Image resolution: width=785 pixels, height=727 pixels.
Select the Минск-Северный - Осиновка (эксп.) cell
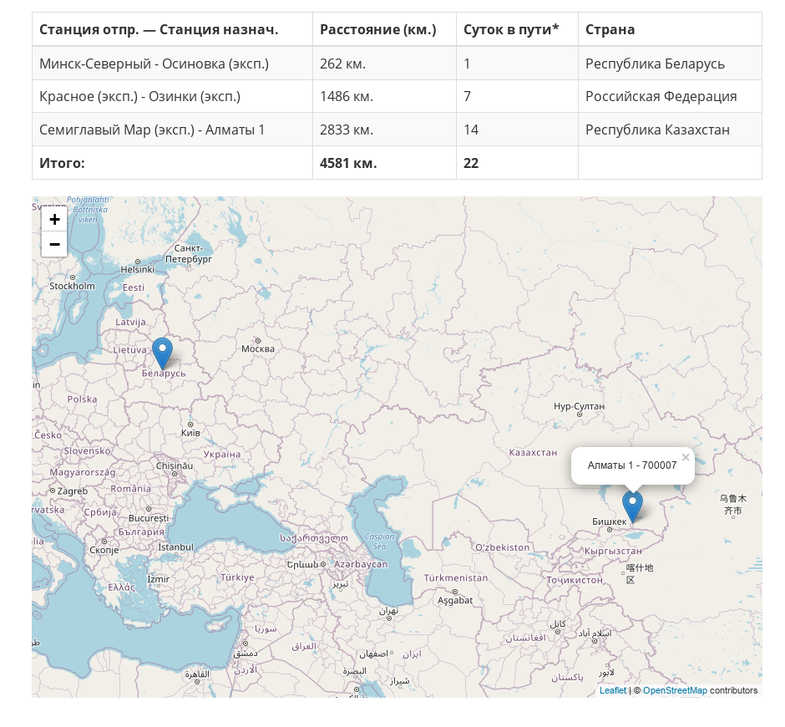tap(172, 63)
